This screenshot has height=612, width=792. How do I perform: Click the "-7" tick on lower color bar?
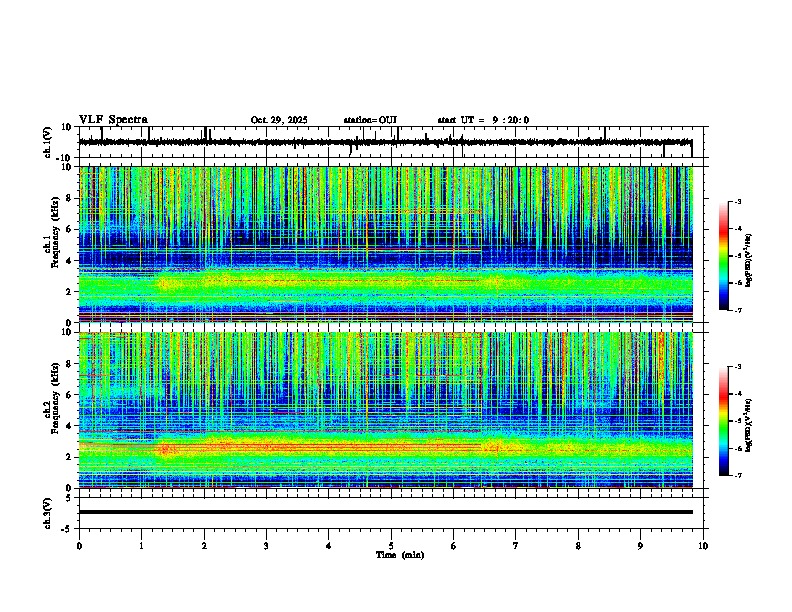pyautogui.click(x=737, y=475)
